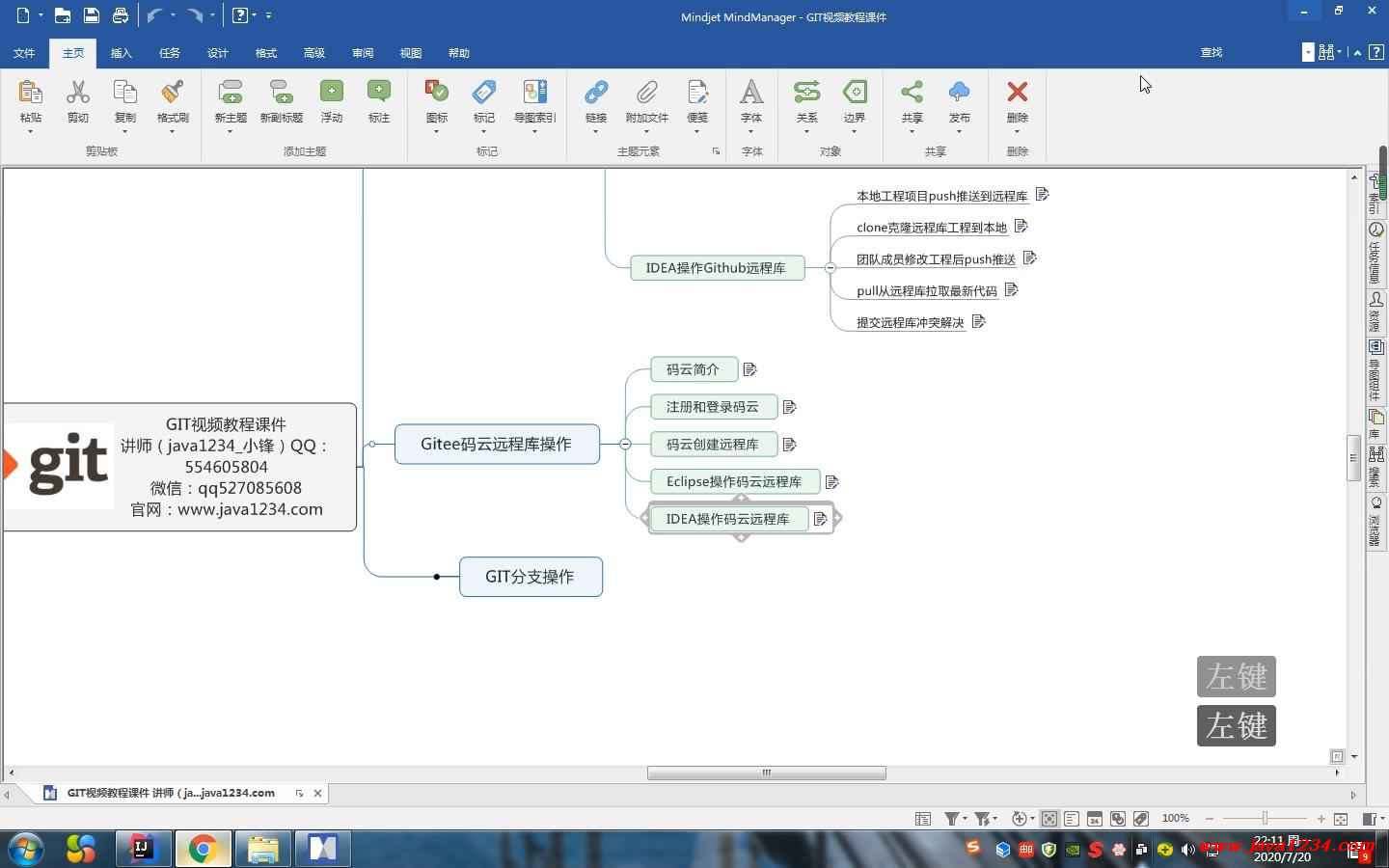Open the Task Info (任务信息) side panel
This screenshot has height=868, width=1389.
(1375, 253)
